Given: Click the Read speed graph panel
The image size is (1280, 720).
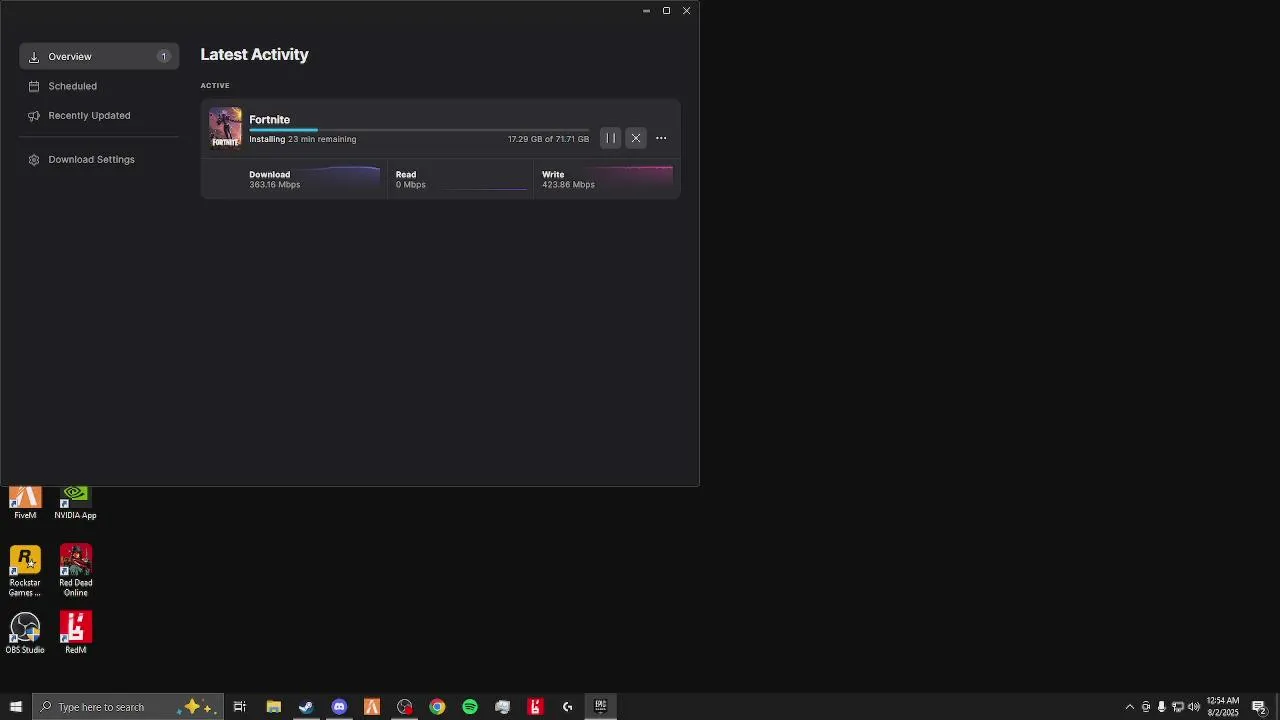Looking at the screenshot, I should [460, 179].
